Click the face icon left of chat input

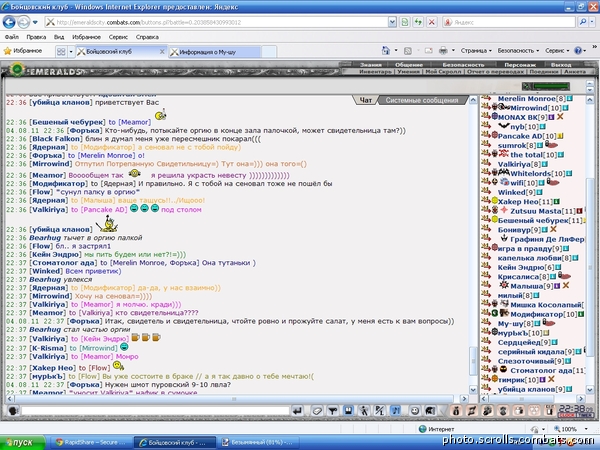[13, 411]
